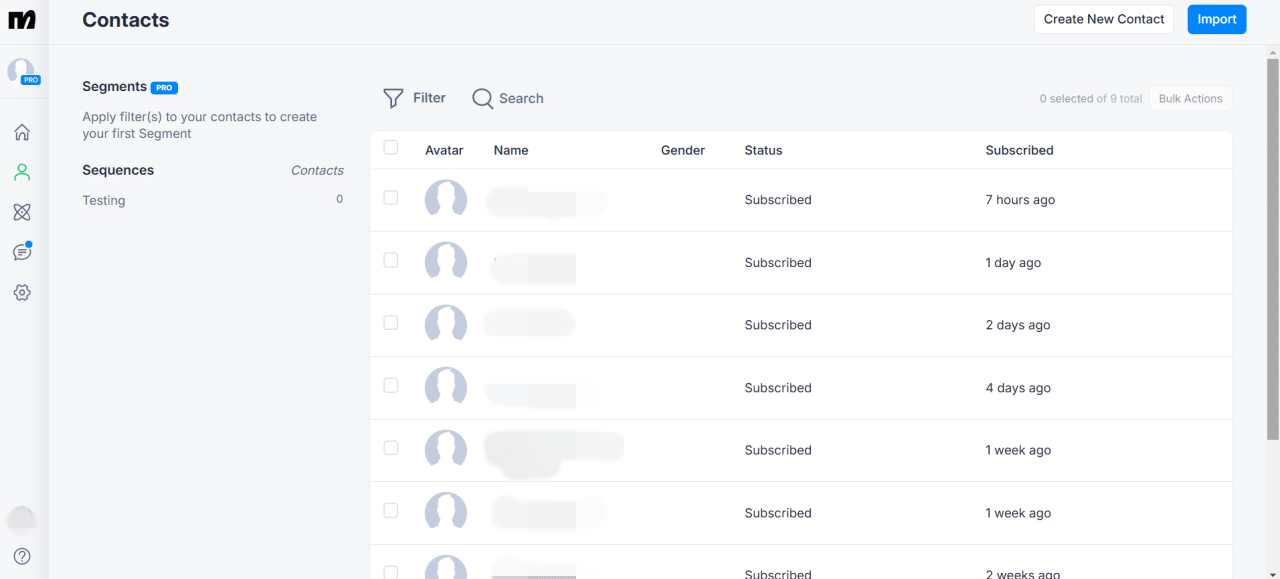This screenshot has height=579, width=1280.
Task: Check the select-all checkbox in table header
Action: [x=391, y=147]
